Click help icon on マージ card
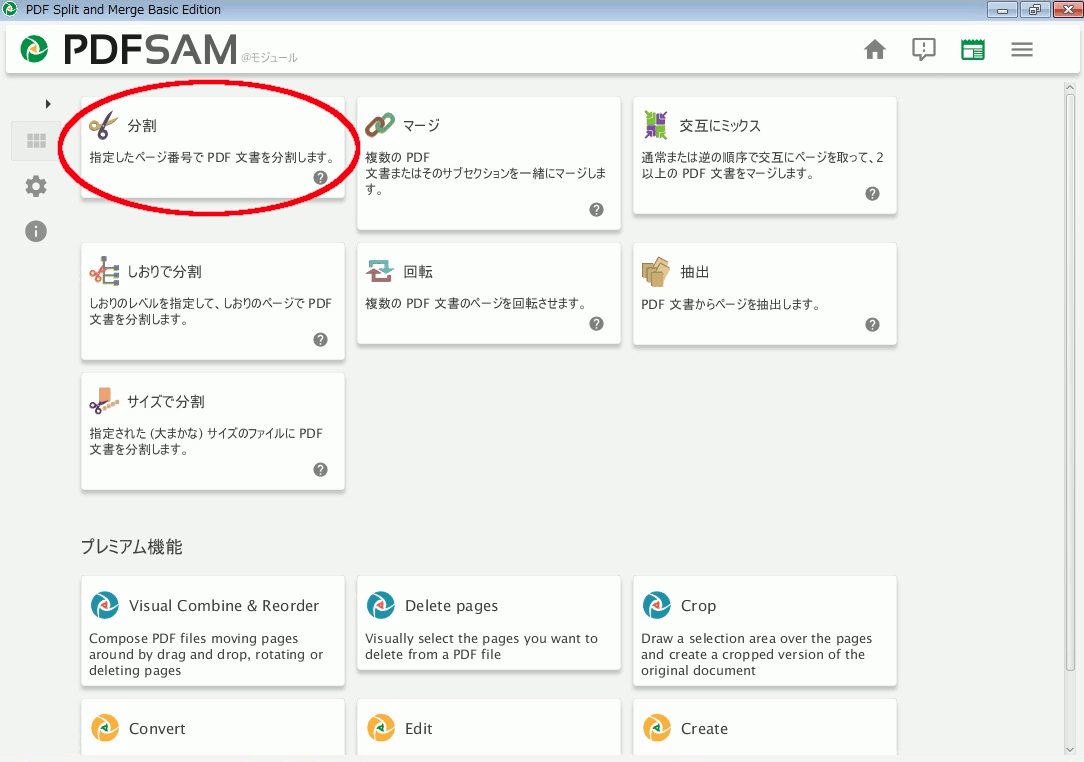The image size is (1084, 762). (597, 210)
